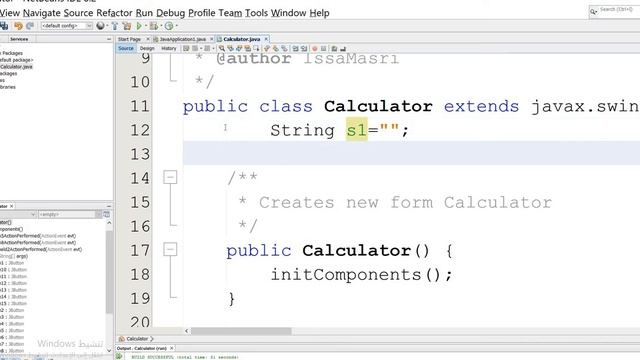
Task: Click Navigator scrollbar down arrow
Action: click(x=109, y=350)
